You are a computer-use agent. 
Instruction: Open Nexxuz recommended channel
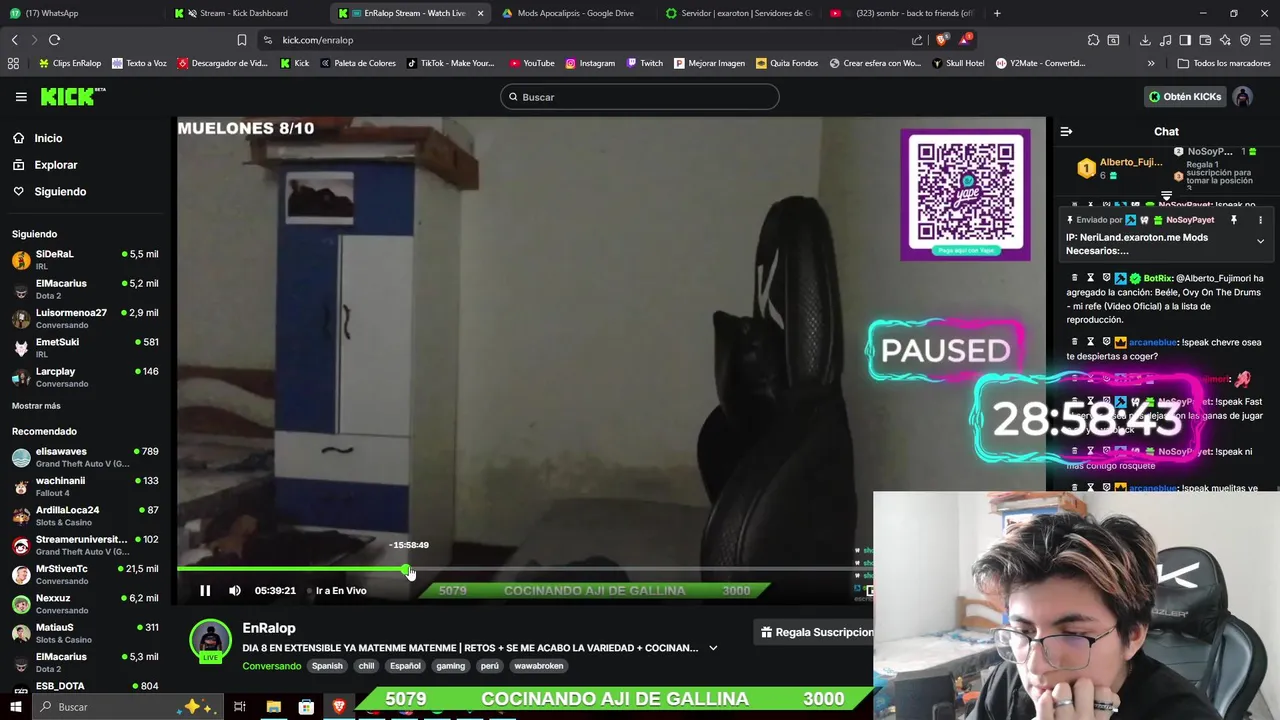pyautogui.click(x=85, y=603)
